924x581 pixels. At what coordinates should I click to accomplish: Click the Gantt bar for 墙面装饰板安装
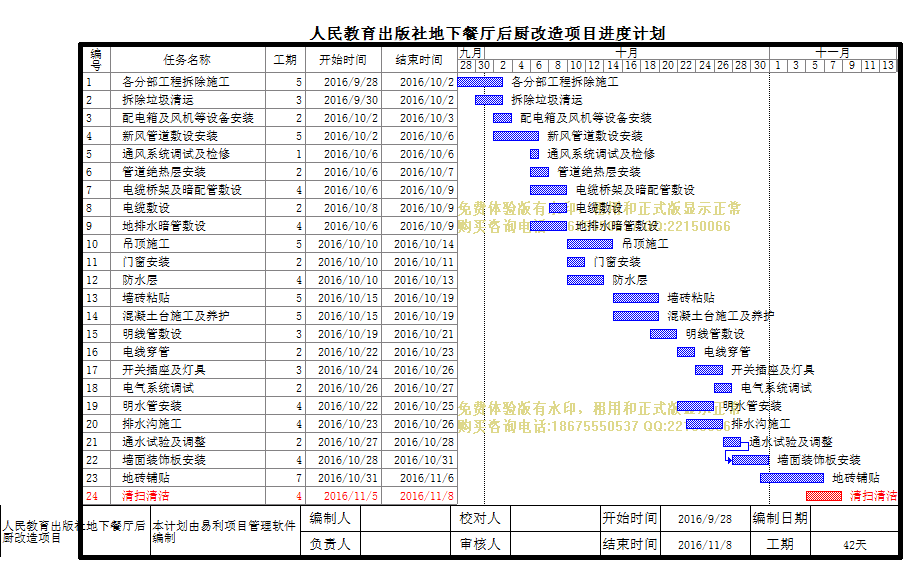[x=750, y=460]
